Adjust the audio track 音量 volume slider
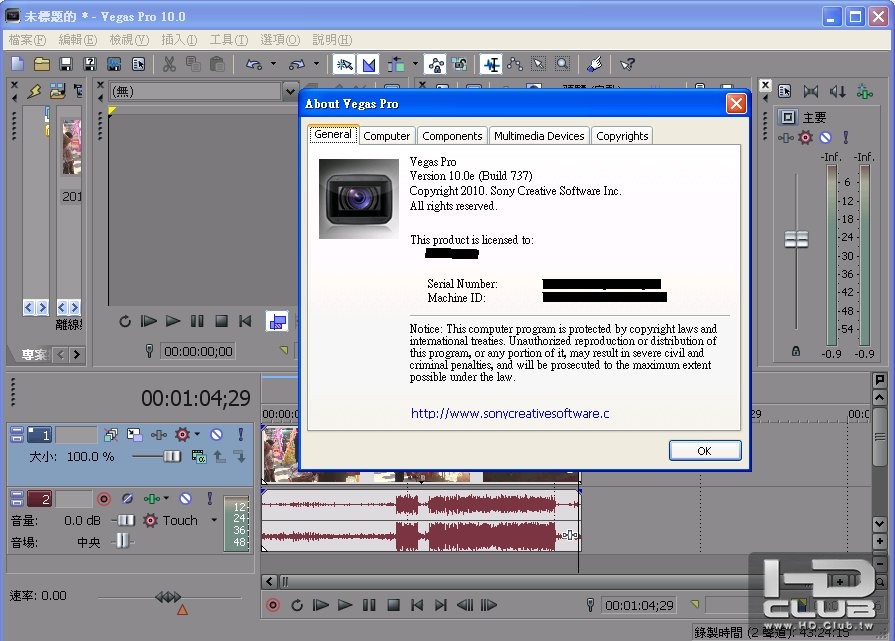 pos(125,520)
